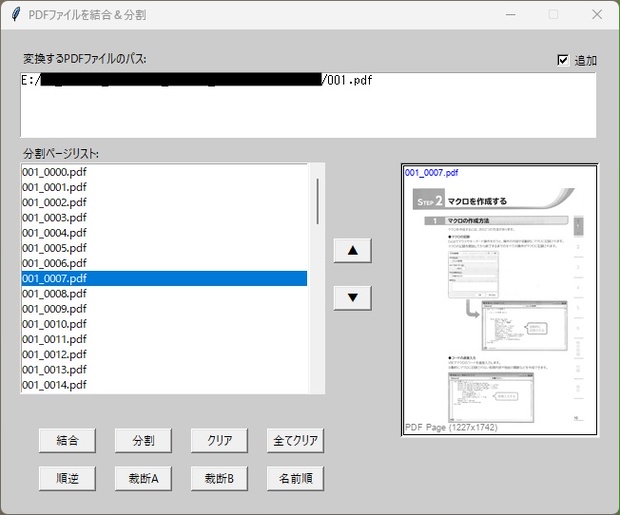Select 001_0009.pdf in the list
The image size is (620, 515).
click(x=164, y=309)
